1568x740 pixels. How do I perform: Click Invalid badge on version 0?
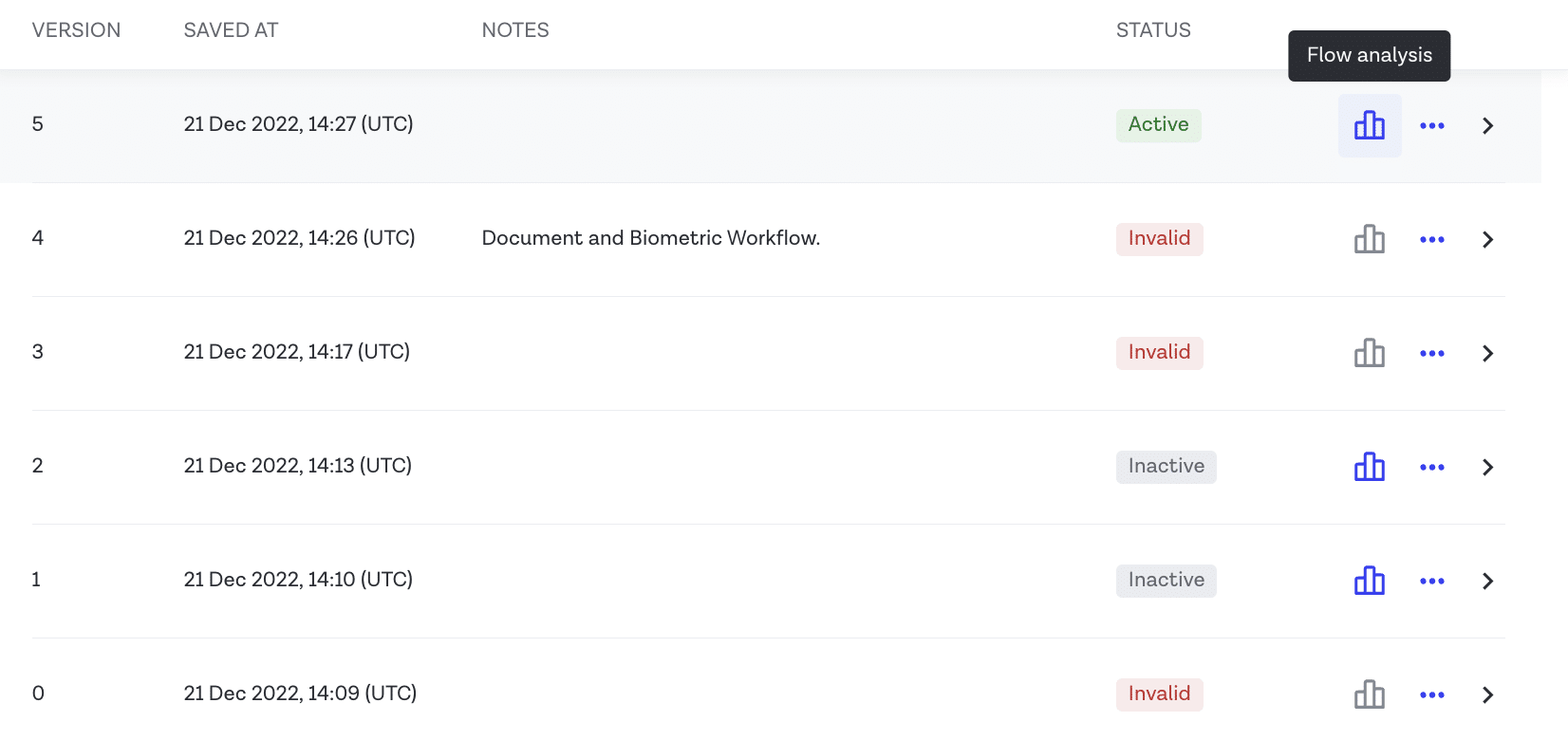click(x=1160, y=694)
